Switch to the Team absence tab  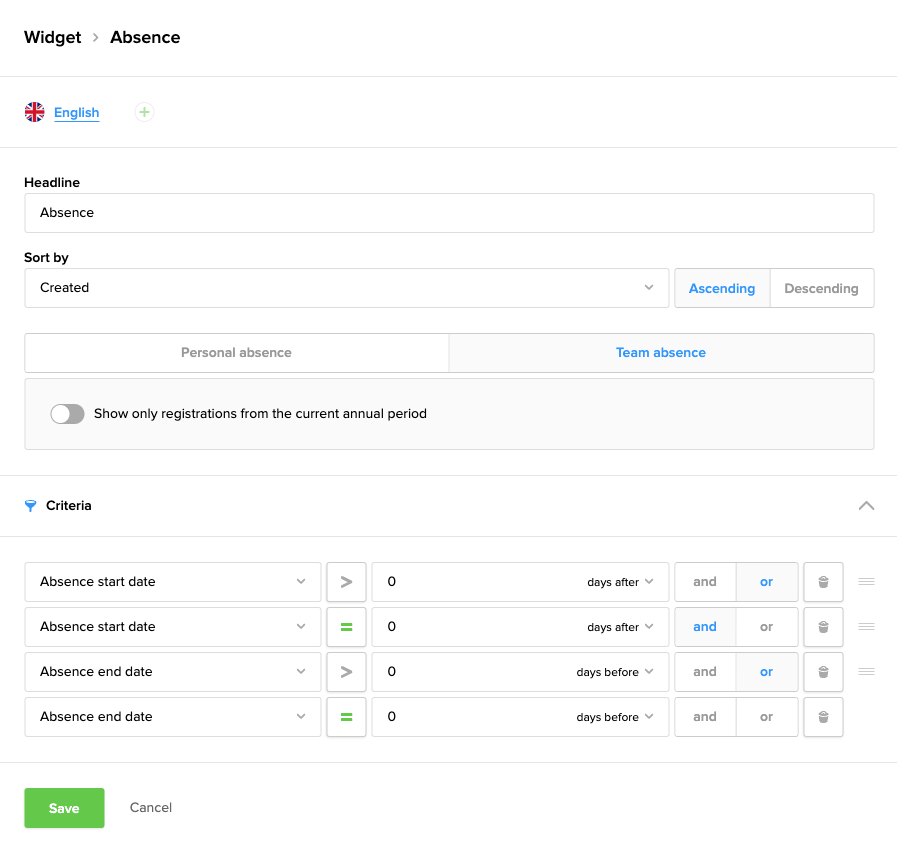[x=661, y=353]
